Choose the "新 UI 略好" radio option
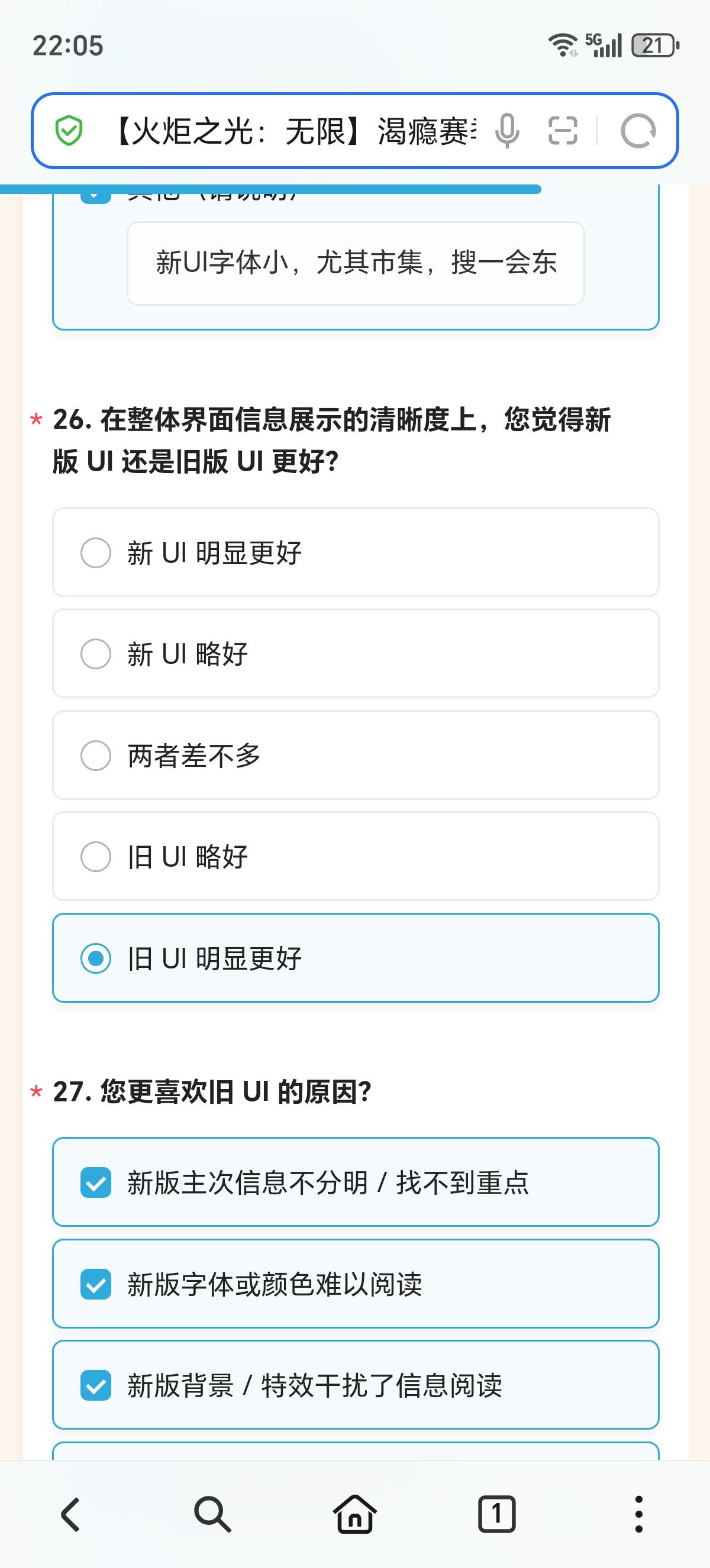The height and width of the screenshot is (1568, 710). click(x=96, y=655)
